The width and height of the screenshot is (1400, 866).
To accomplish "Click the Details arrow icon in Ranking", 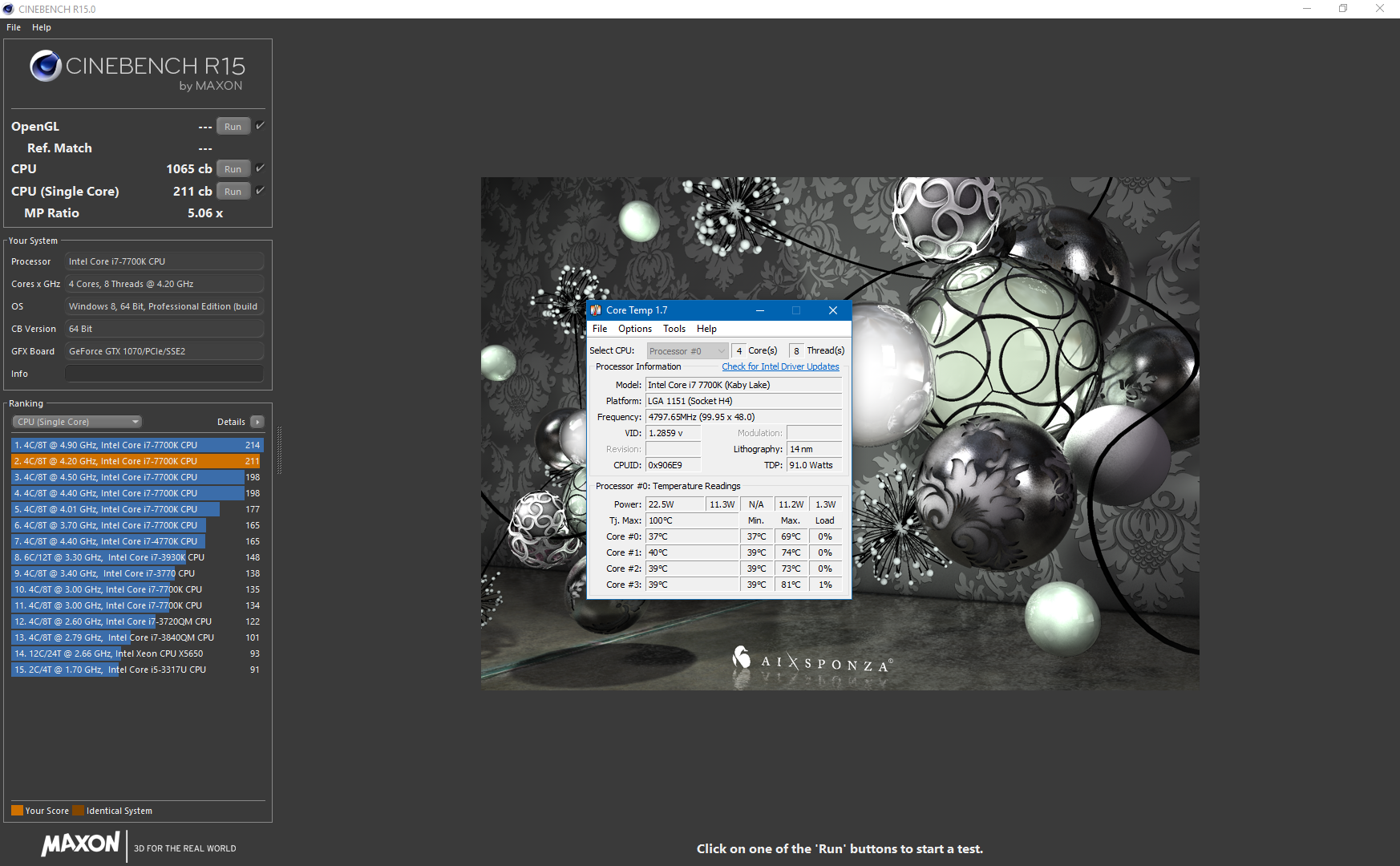I will point(257,422).
